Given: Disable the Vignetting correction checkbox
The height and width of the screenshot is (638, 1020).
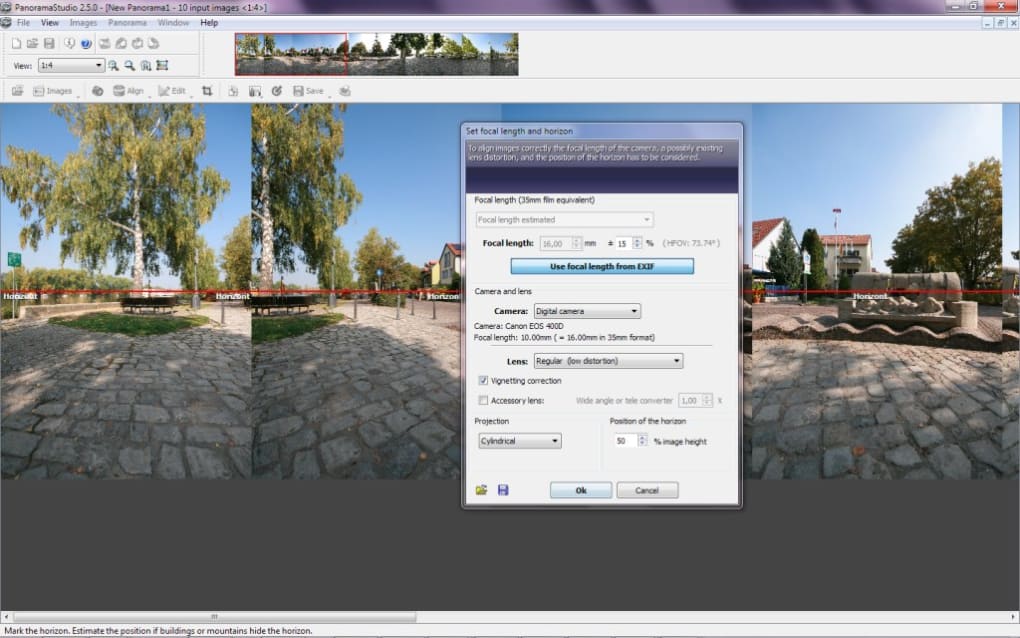Looking at the screenshot, I should coord(483,380).
